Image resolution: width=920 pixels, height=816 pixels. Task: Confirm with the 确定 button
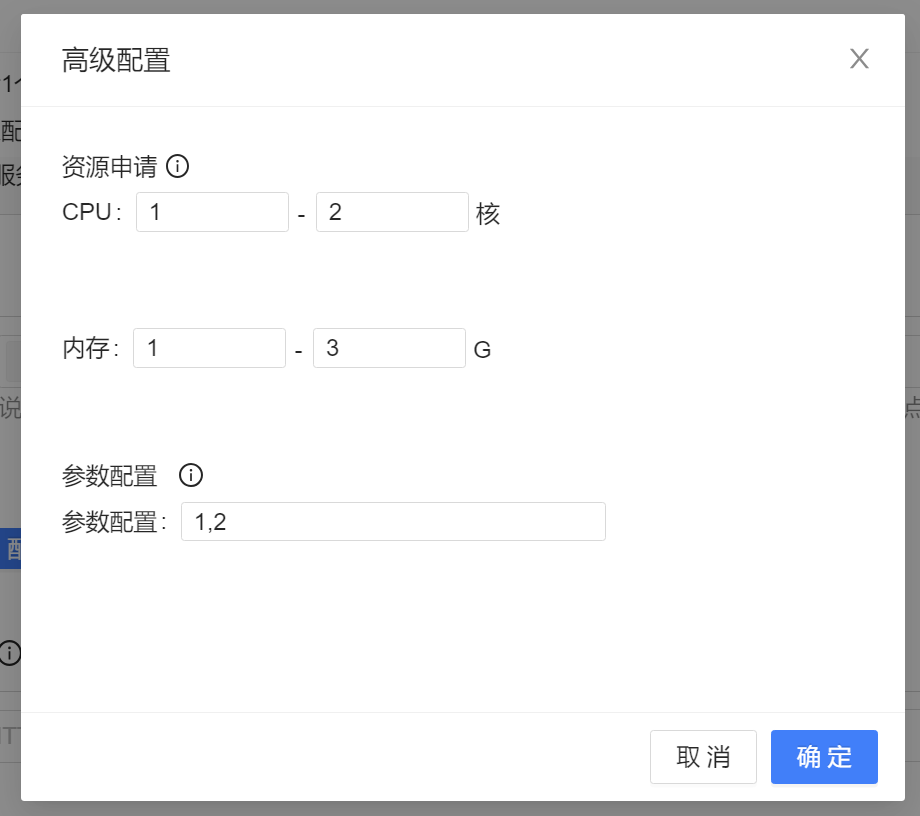point(824,757)
